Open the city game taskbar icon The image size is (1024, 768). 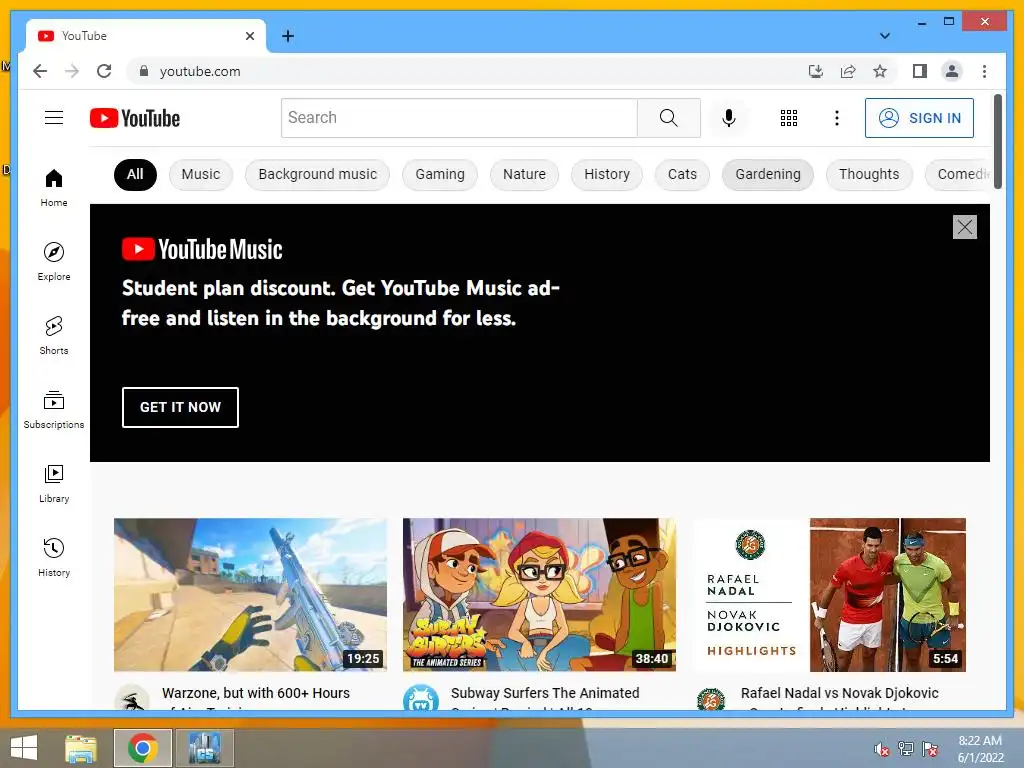pyautogui.click(x=205, y=748)
